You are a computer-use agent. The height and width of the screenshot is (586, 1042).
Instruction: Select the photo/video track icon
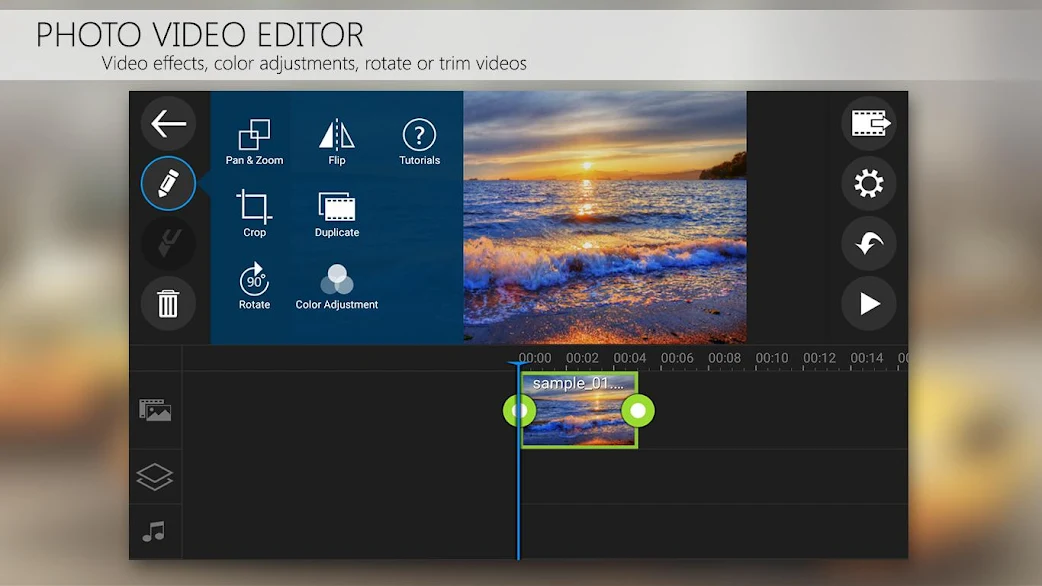tap(155, 410)
